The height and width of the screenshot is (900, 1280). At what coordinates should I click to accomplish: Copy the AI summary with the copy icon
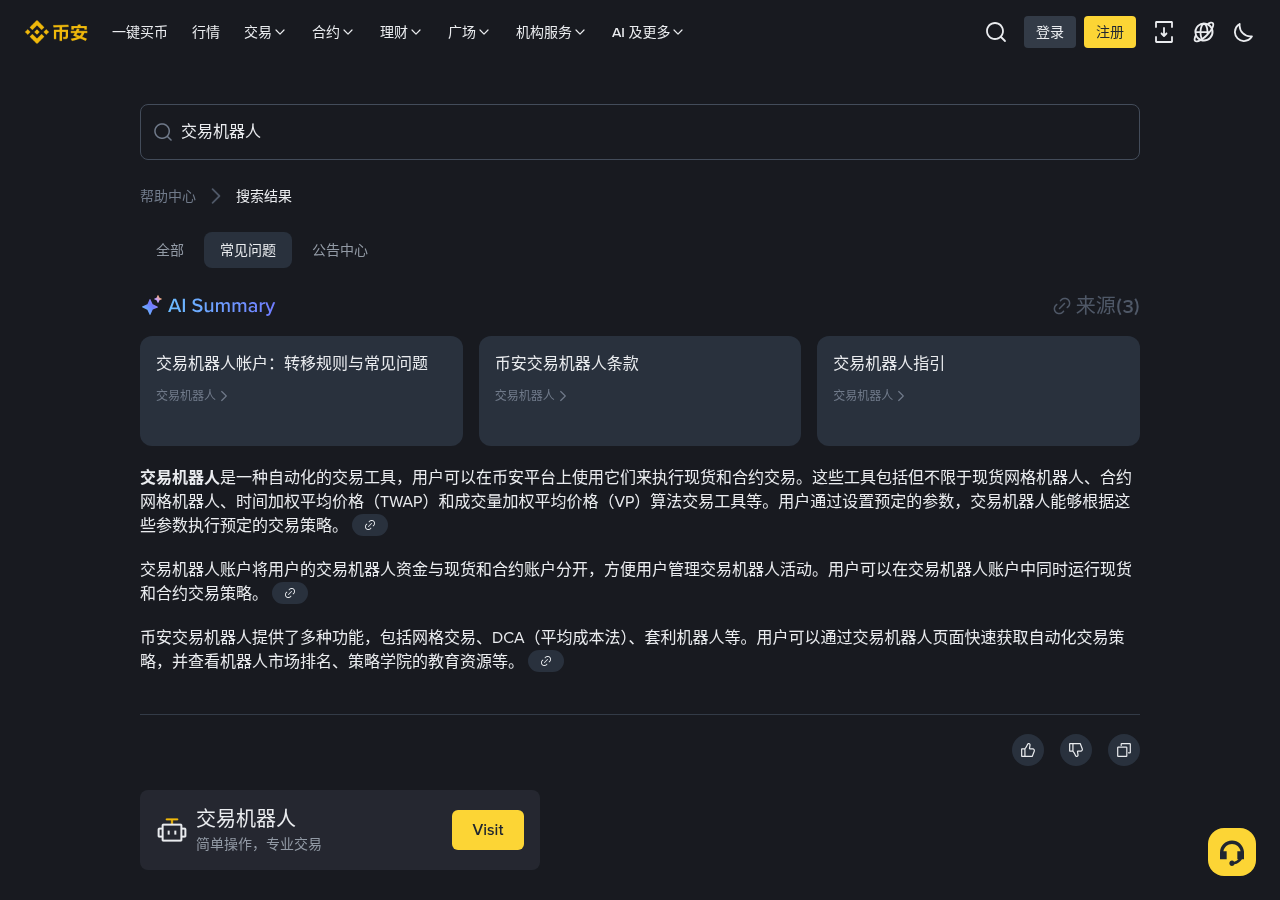[1124, 750]
